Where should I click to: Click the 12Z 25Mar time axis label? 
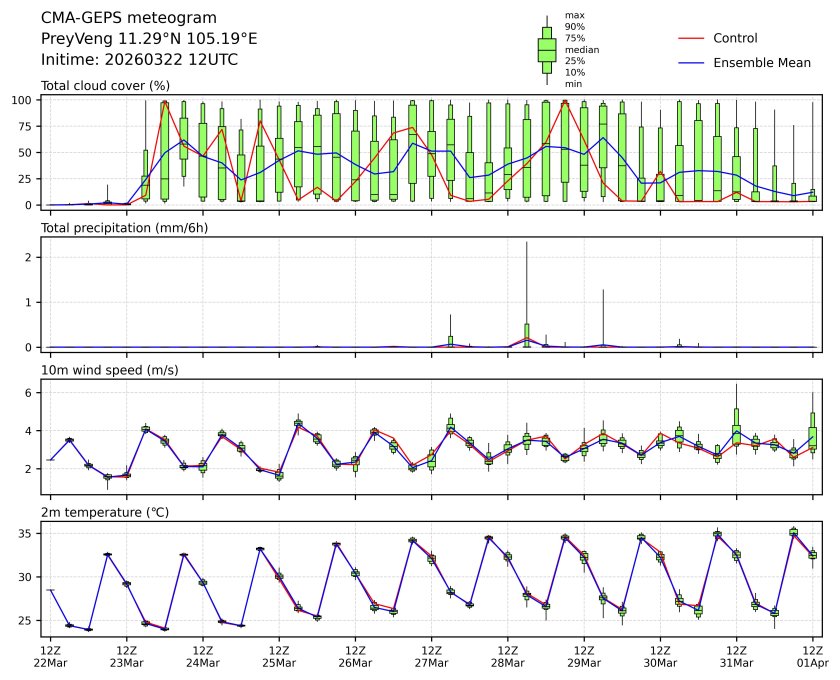coord(279,655)
